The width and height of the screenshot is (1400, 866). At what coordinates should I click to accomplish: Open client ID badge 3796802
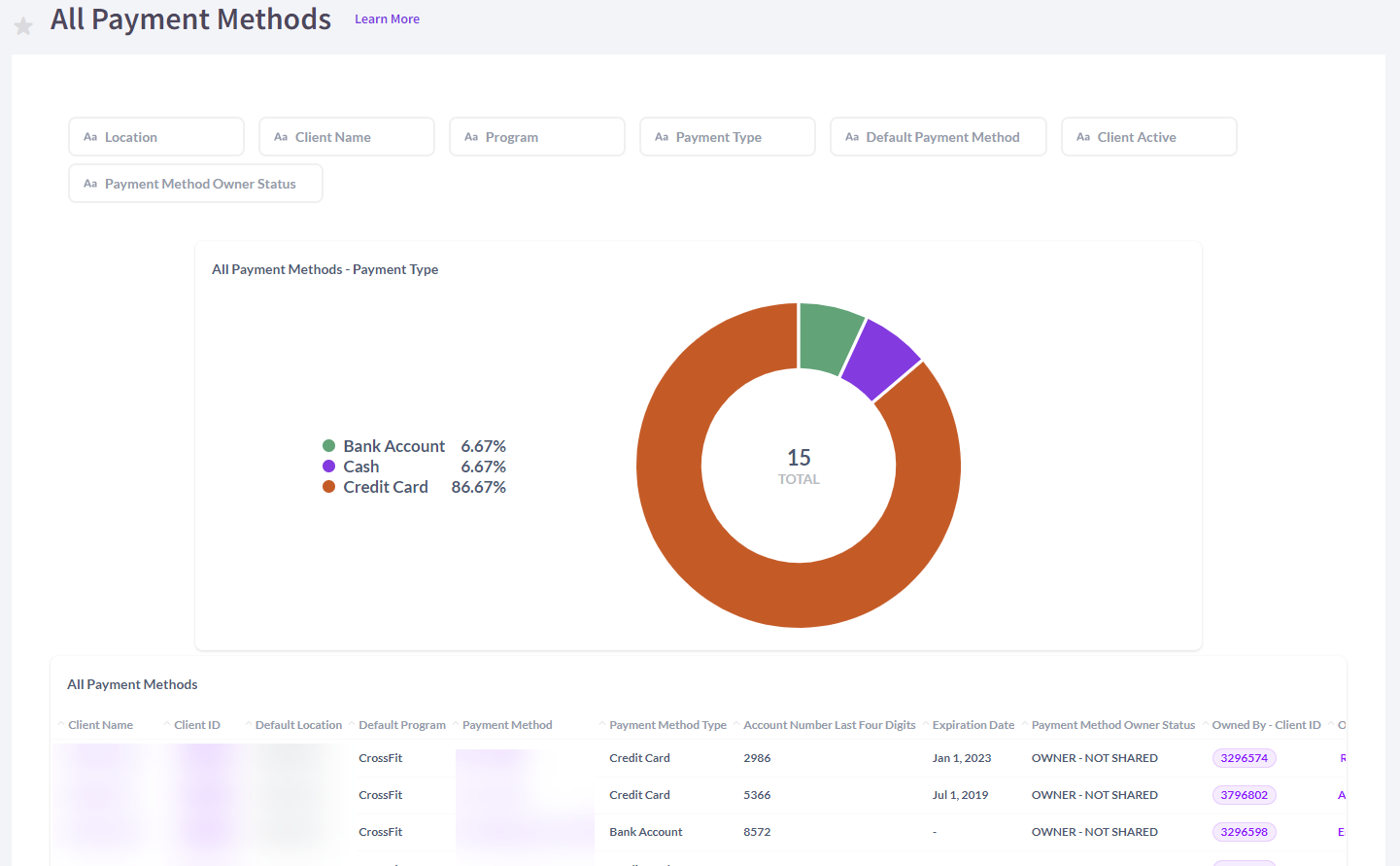[x=1244, y=795]
